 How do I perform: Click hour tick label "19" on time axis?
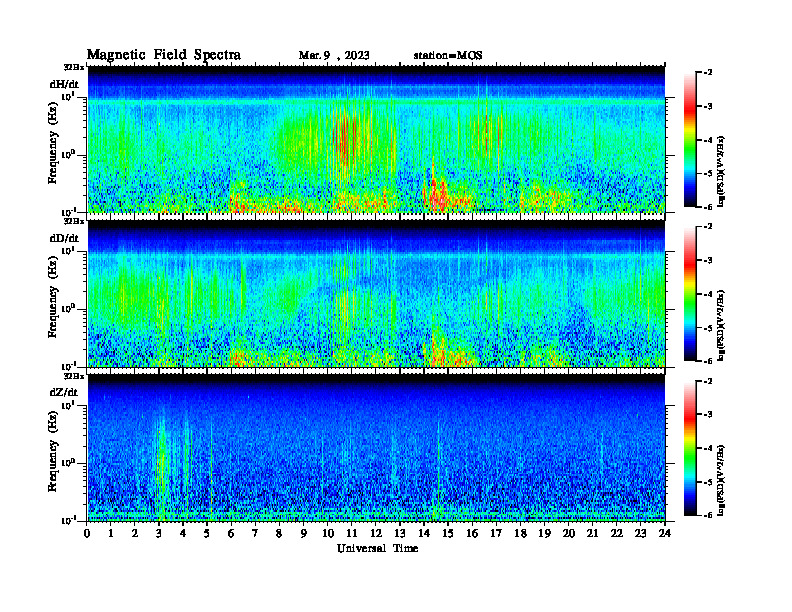(x=544, y=534)
